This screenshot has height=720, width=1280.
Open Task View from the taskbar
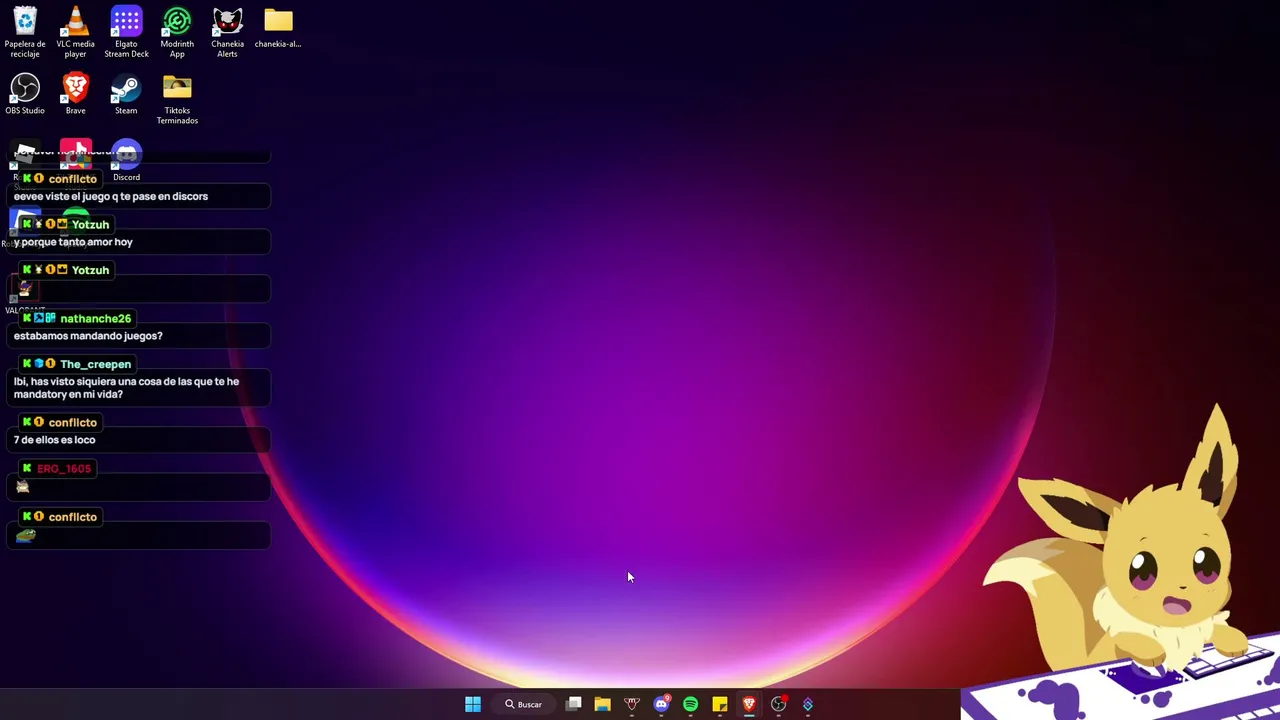tap(574, 705)
